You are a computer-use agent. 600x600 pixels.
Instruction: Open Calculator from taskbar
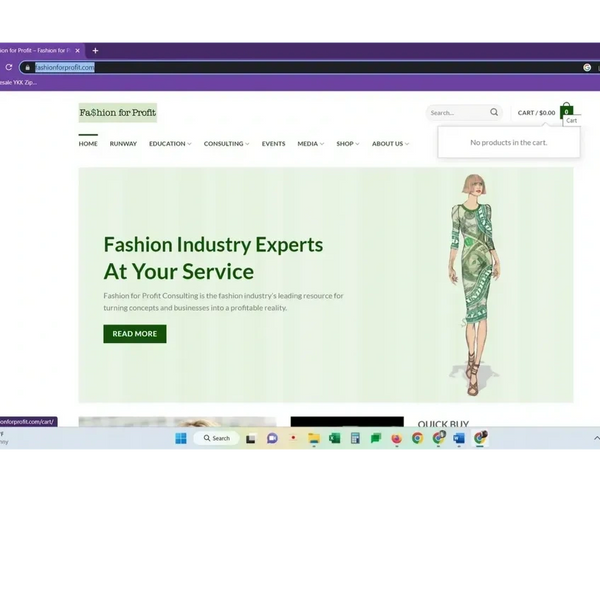[x=355, y=438]
